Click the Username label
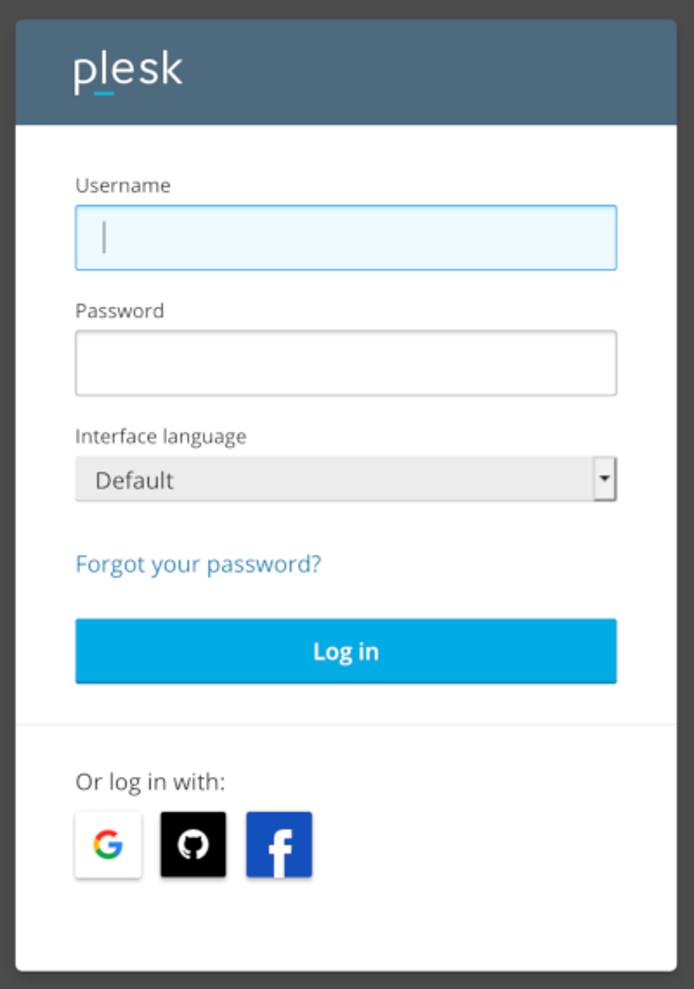694x989 pixels. pos(123,185)
